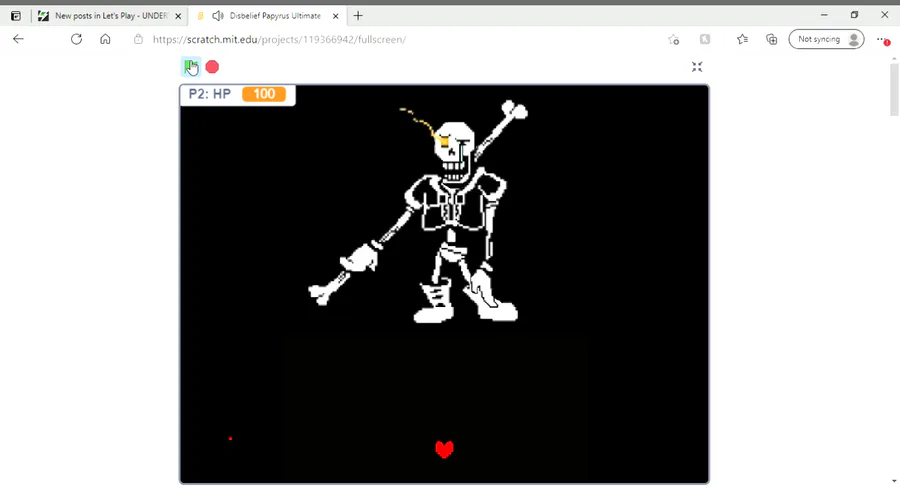The width and height of the screenshot is (900, 487).
Task: Open the Collections icon
Action: pos(771,39)
